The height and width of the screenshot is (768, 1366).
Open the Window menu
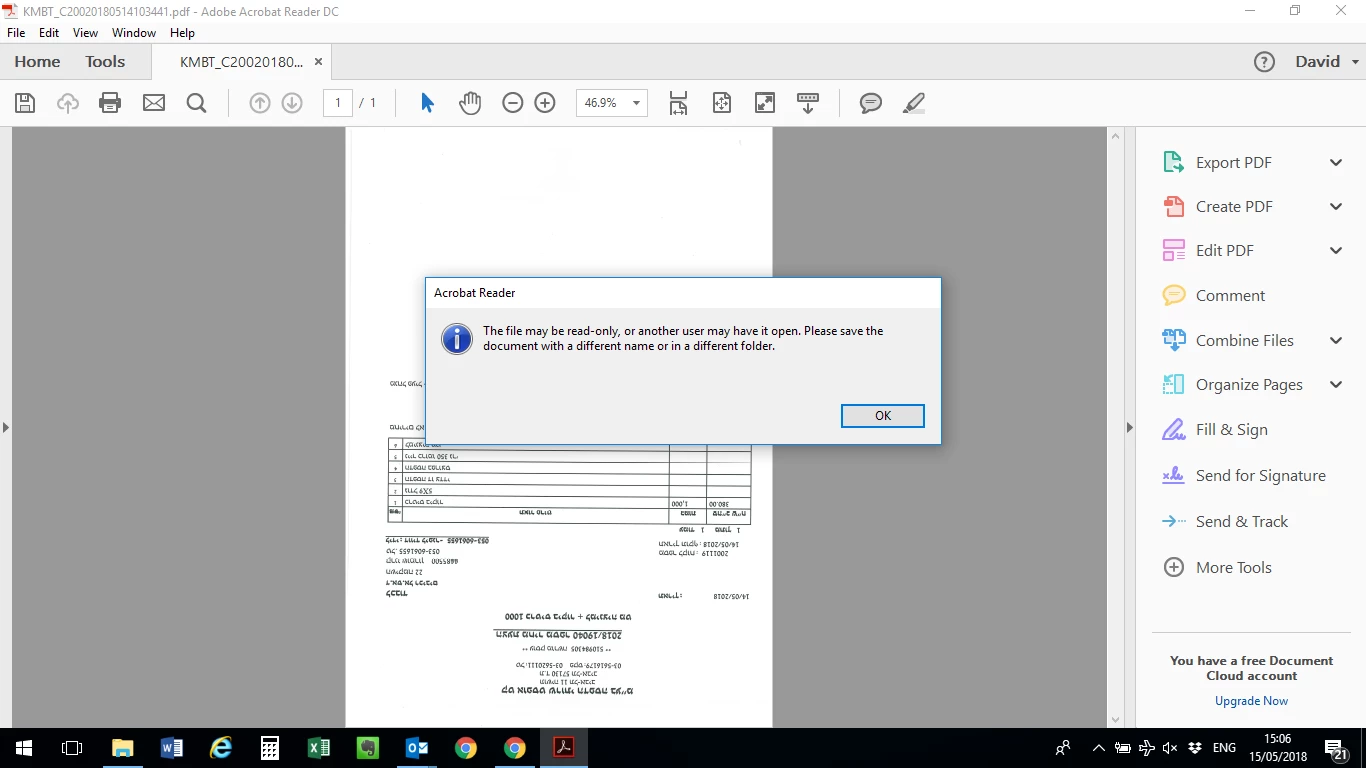(134, 33)
